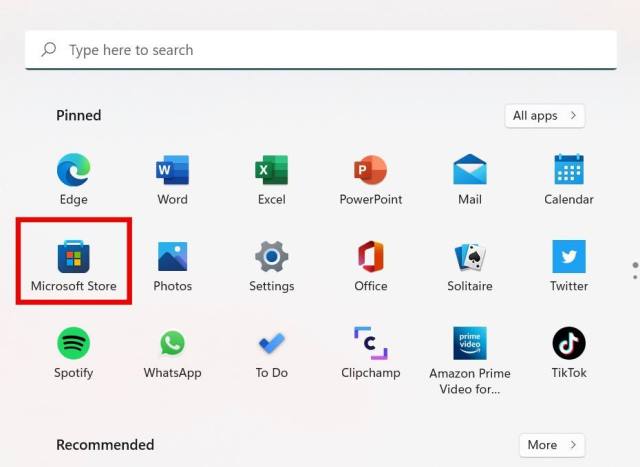
Task: Open the Twitter app
Action: click(x=569, y=265)
